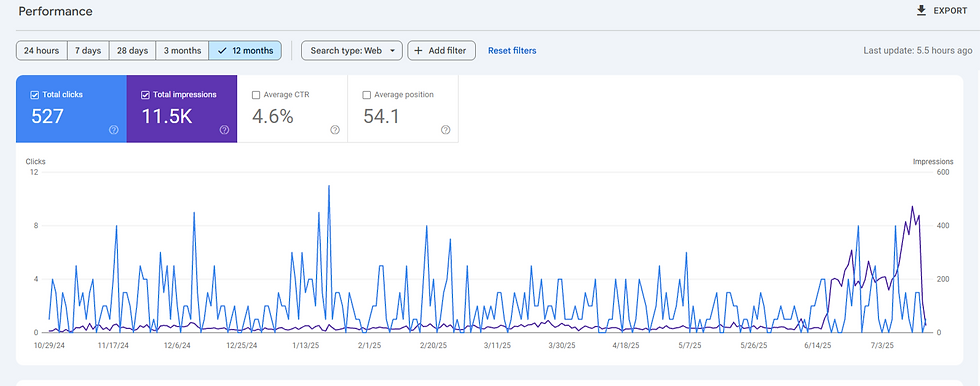Click the Export download icon
Screen dimensions: 980x386
pyautogui.click(x=921, y=11)
